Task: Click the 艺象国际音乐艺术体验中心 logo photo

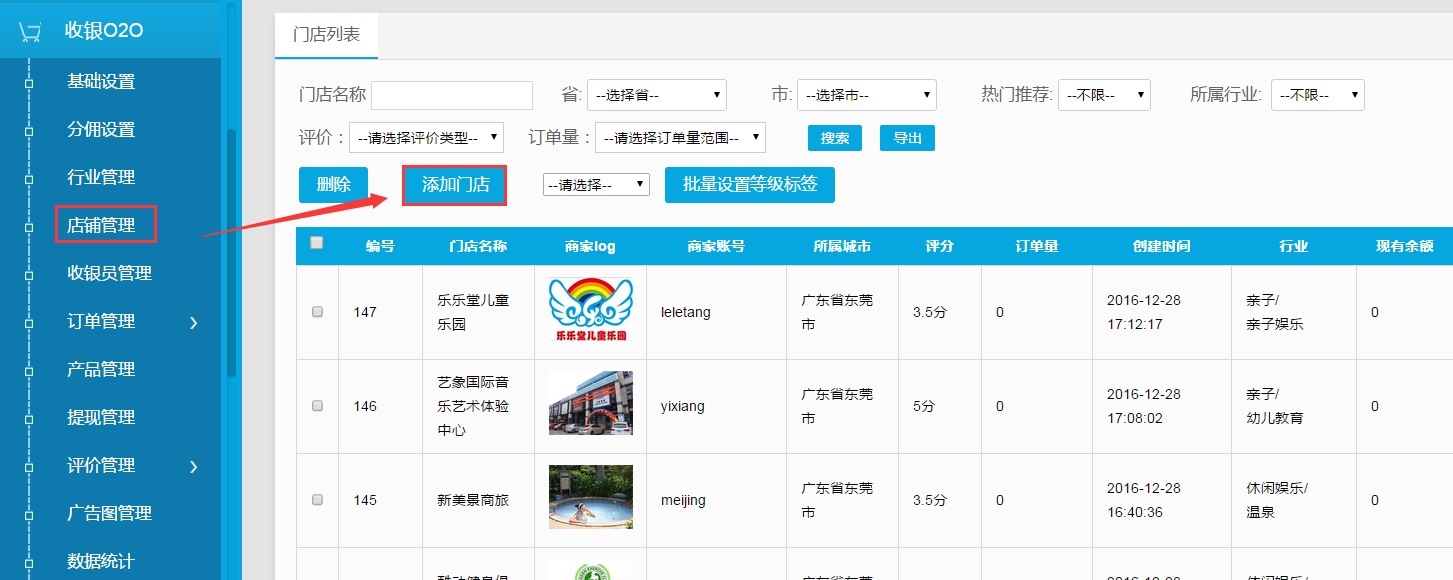Action: [x=591, y=403]
